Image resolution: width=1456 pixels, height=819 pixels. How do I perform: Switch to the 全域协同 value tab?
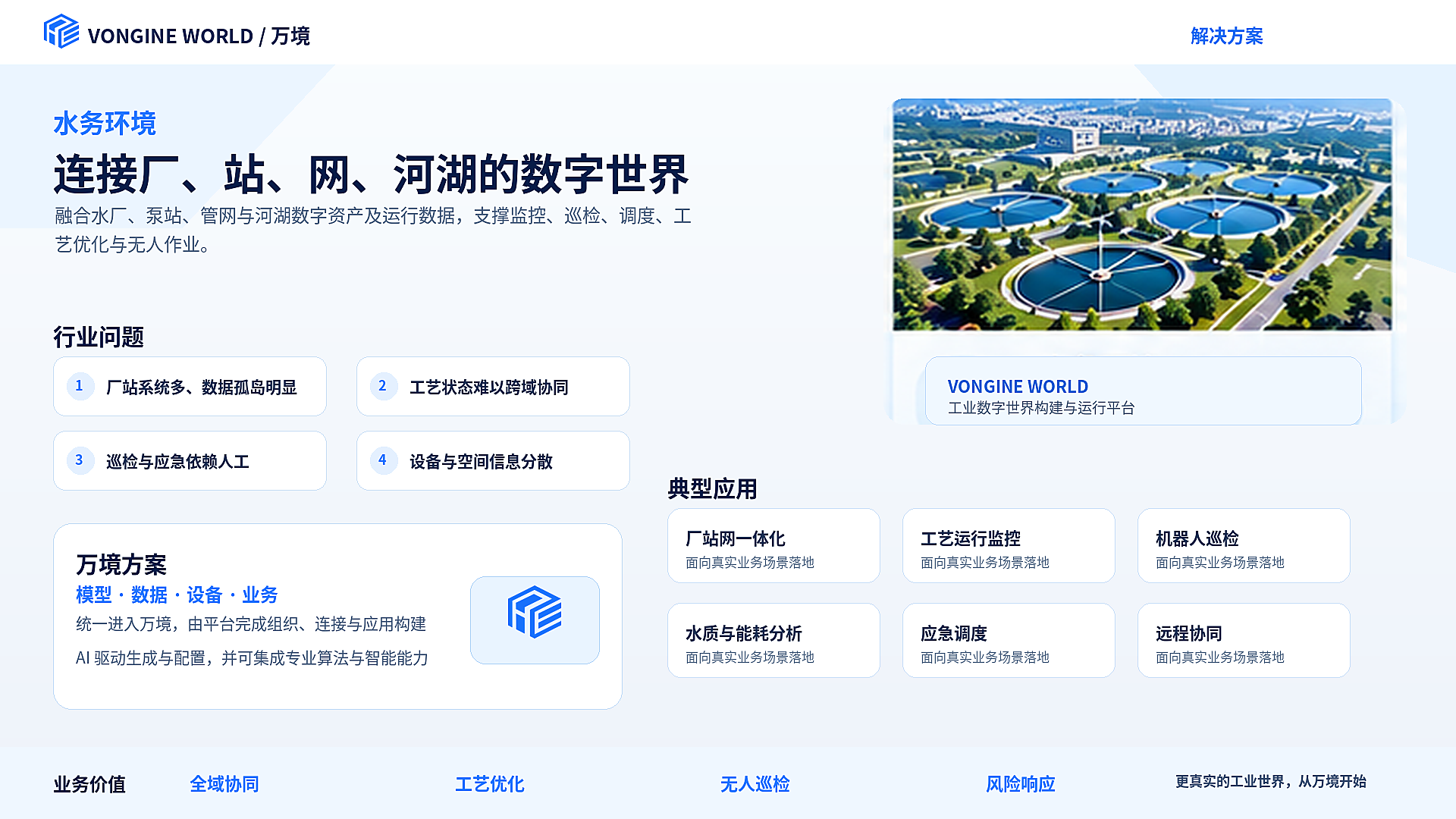[x=224, y=783]
